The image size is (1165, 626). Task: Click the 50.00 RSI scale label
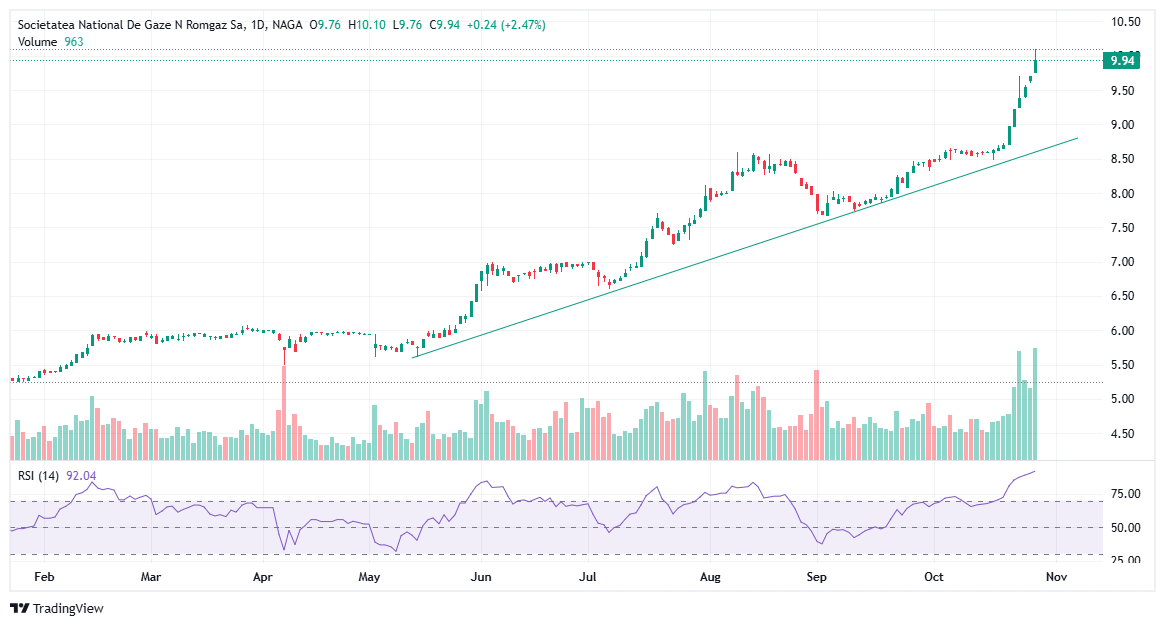pos(1127,528)
